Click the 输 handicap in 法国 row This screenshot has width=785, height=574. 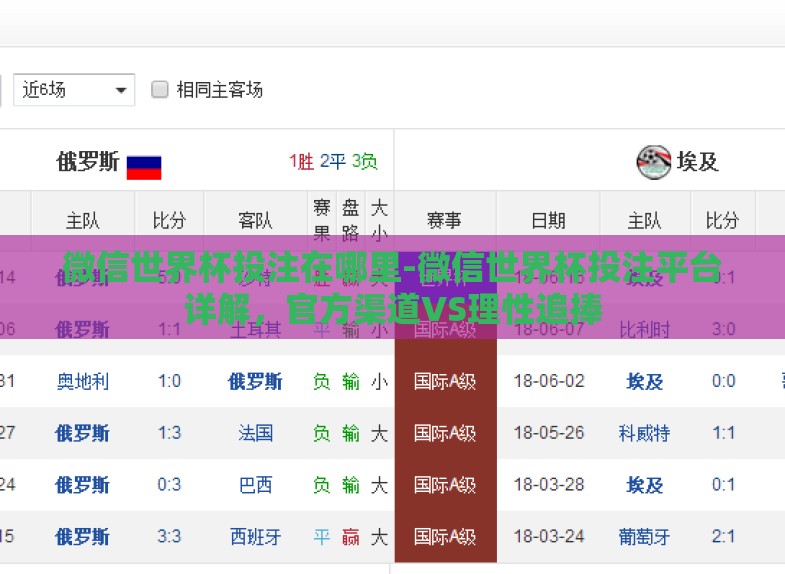click(350, 433)
